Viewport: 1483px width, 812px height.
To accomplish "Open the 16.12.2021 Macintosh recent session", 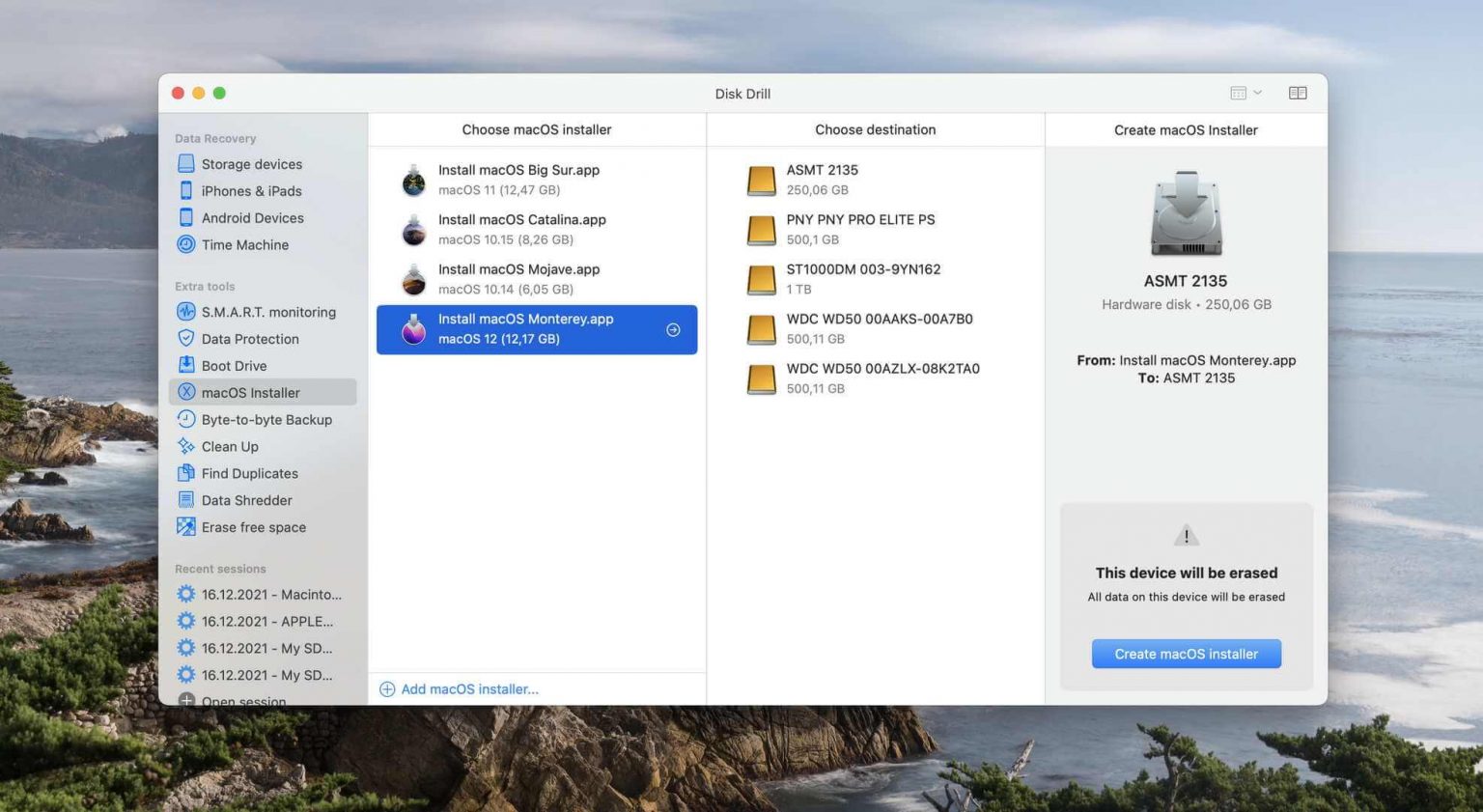I will tap(270, 594).
